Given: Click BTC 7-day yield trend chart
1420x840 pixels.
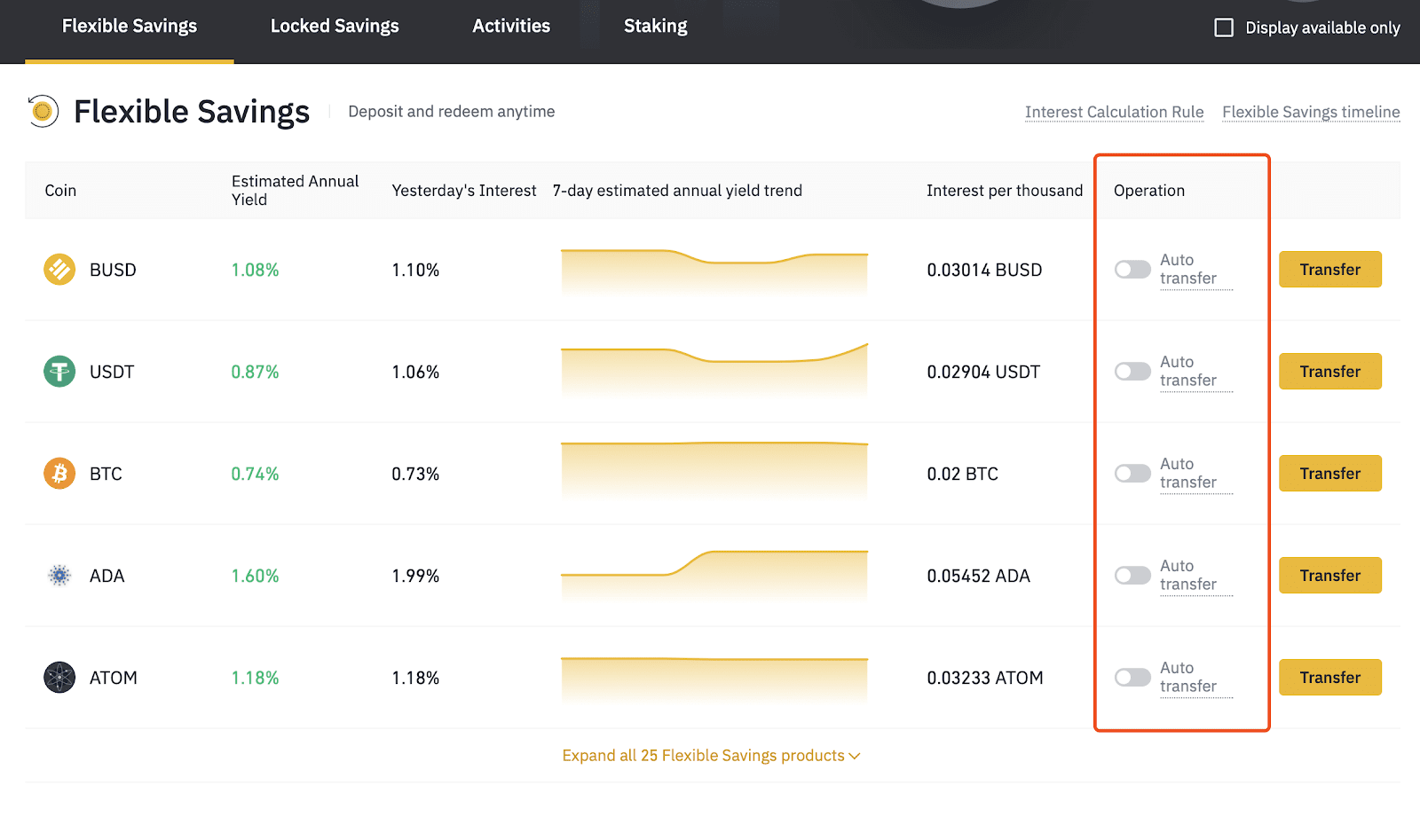Looking at the screenshot, I should 714,470.
